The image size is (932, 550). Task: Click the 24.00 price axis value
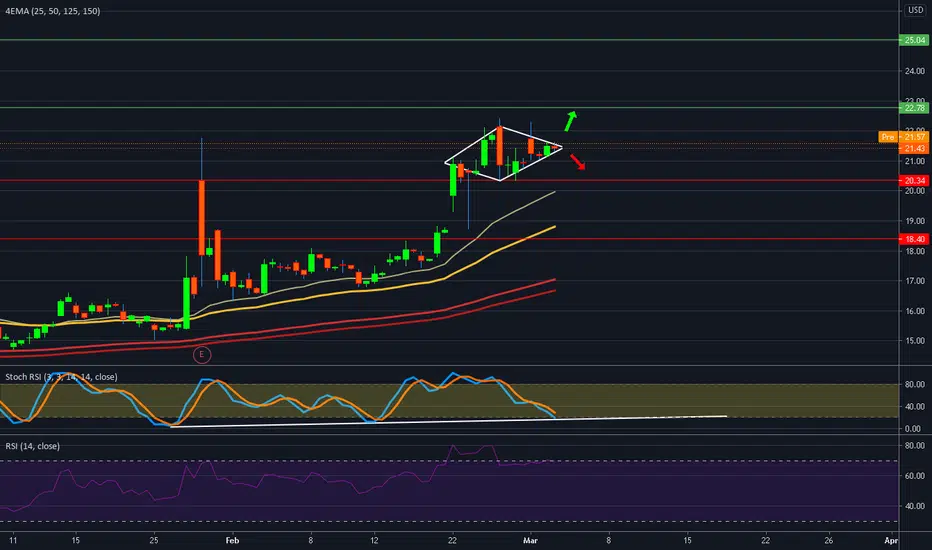(915, 71)
